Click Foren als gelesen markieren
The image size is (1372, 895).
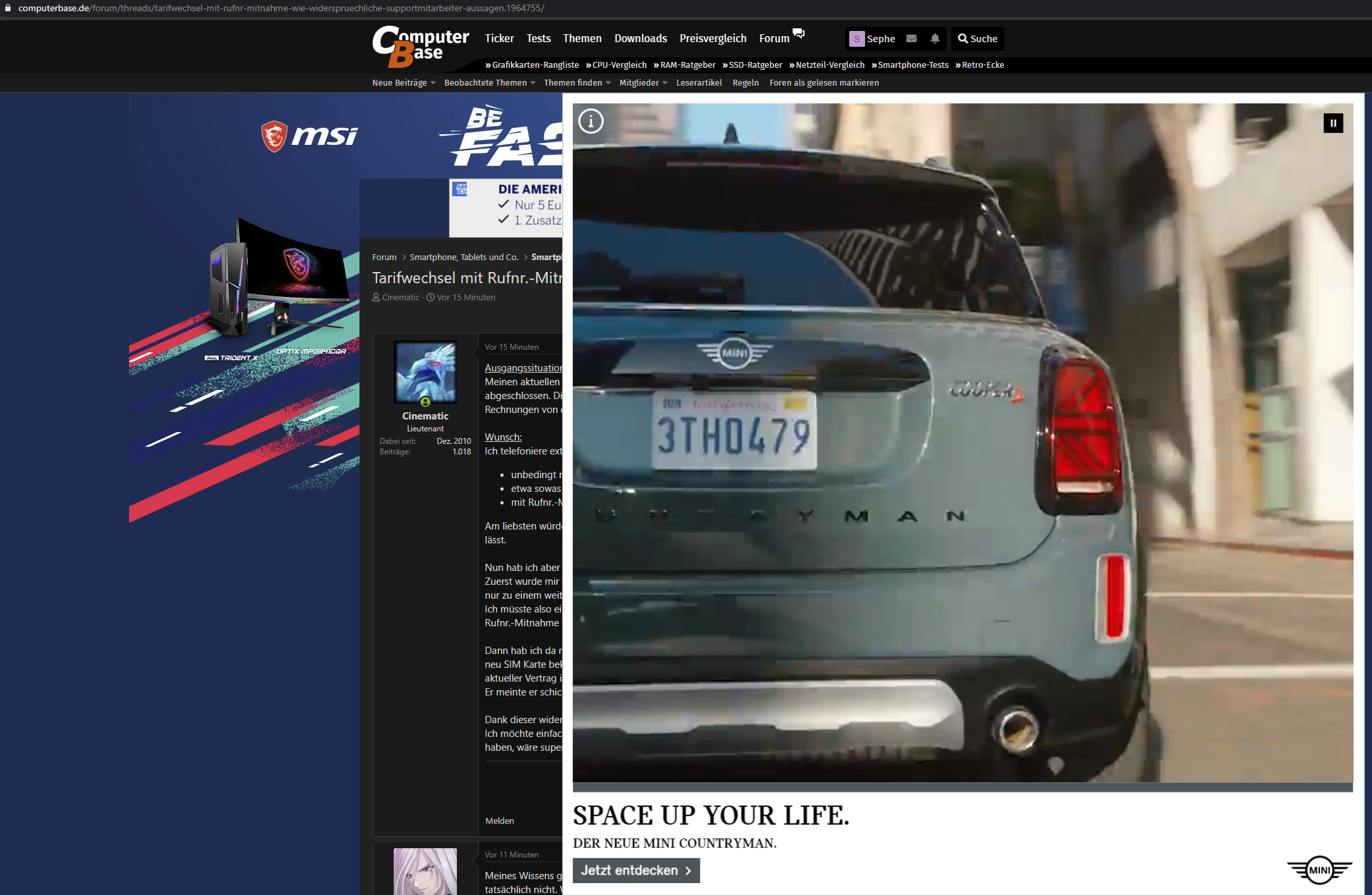coord(824,83)
